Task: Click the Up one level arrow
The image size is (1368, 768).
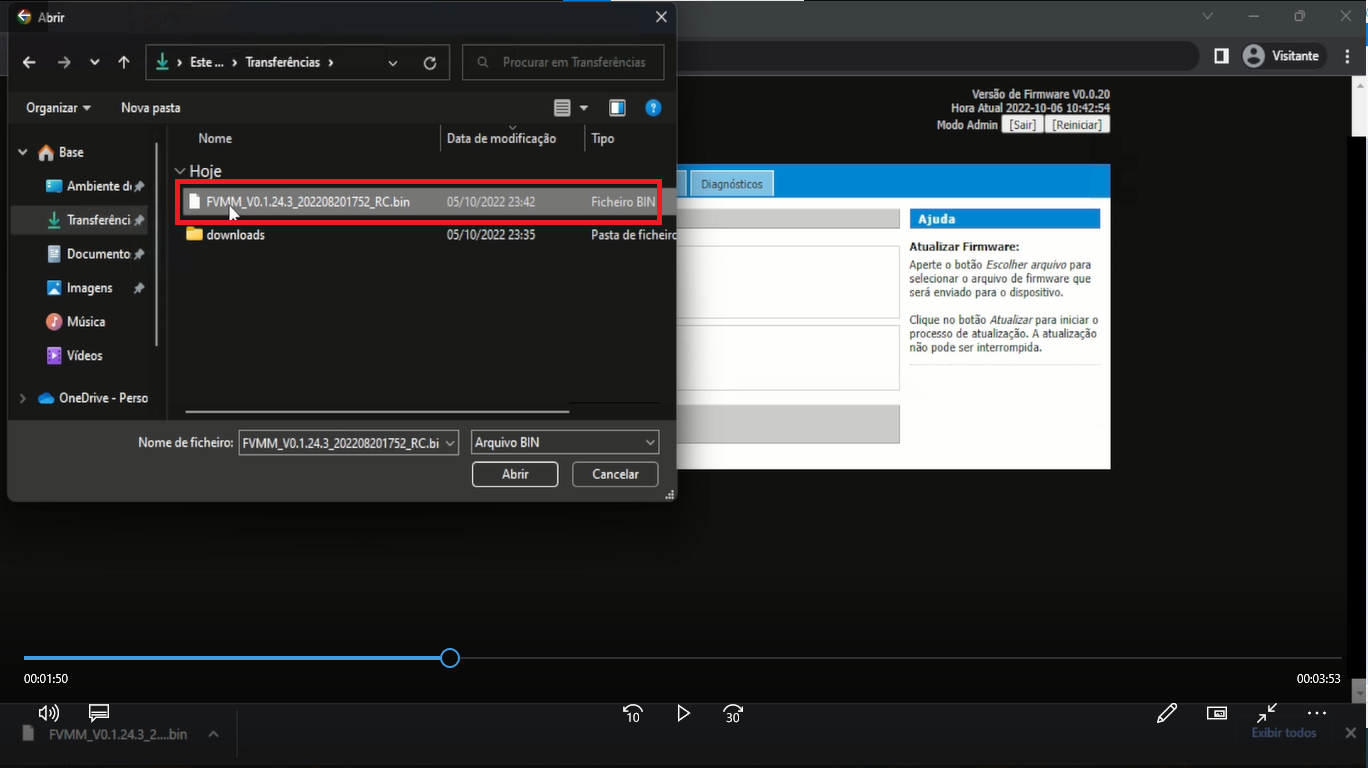Action: (x=124, y=62)
